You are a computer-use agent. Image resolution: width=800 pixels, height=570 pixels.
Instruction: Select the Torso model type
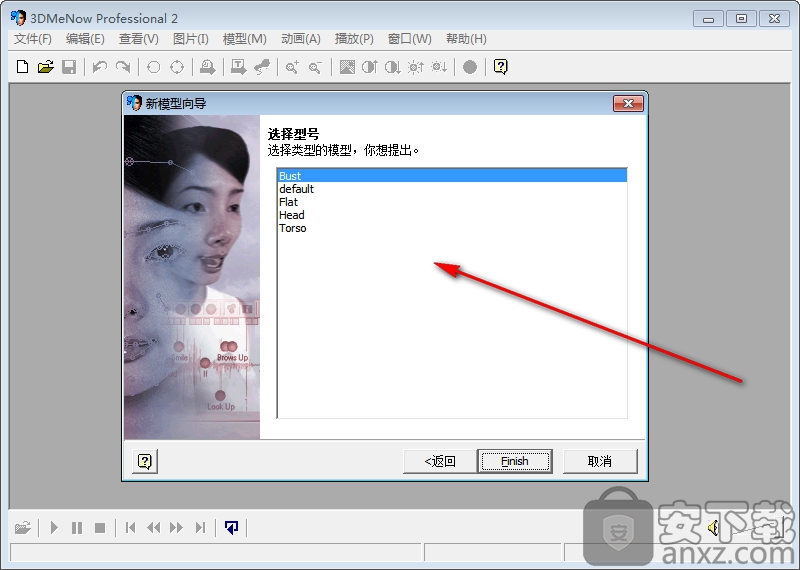pyautogui.click(x=452, y=228)
